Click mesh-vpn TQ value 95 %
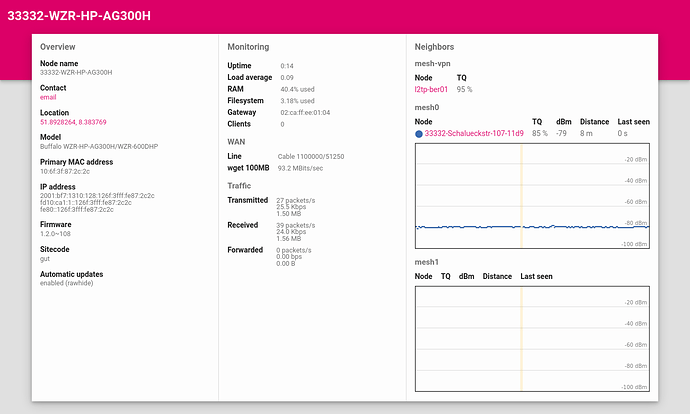 (x=464, y=89)
